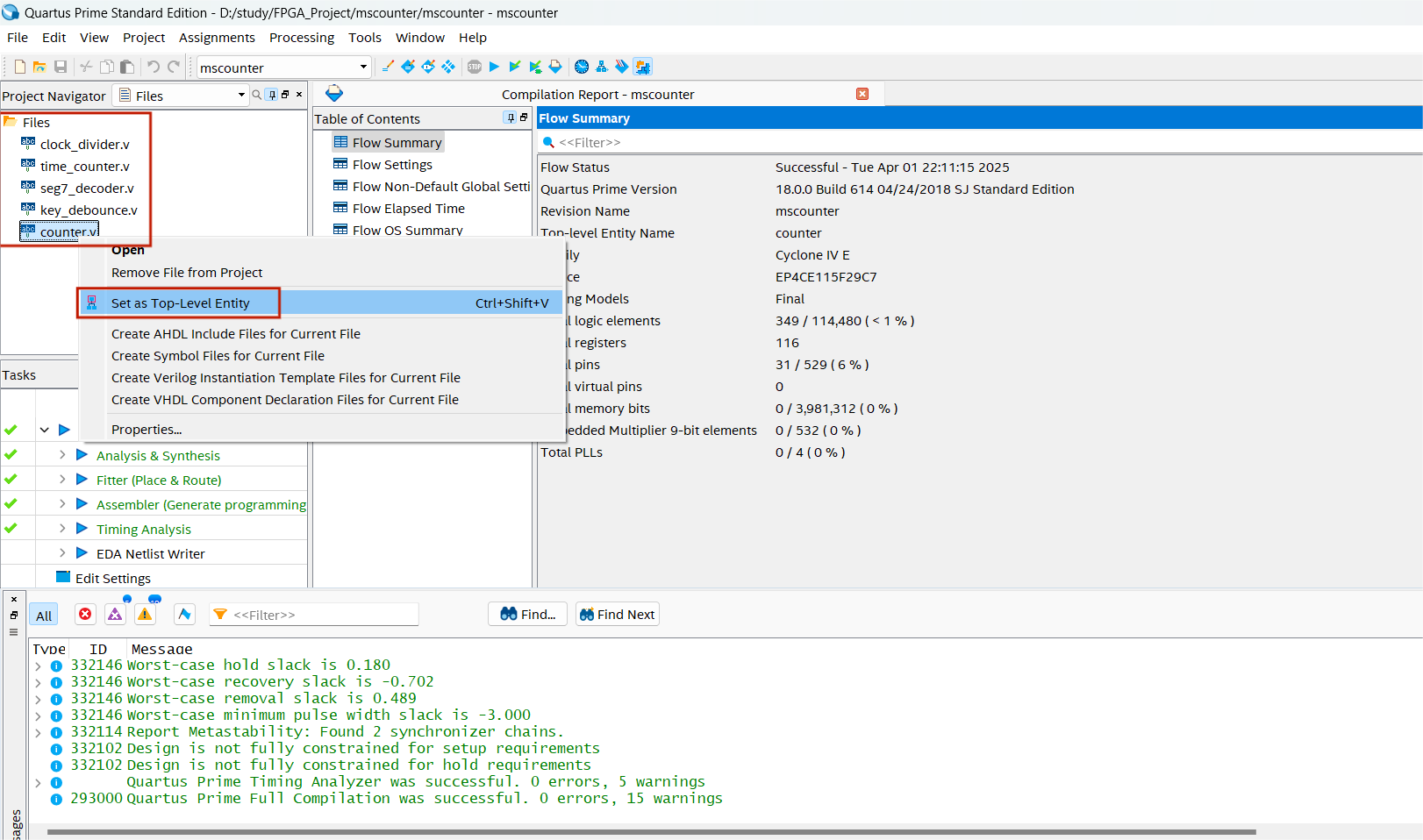Image resolution: width=1423 pixels, height=840 pixels.
Task: Close the Compilation Report tab
Action: coord(862,94)
